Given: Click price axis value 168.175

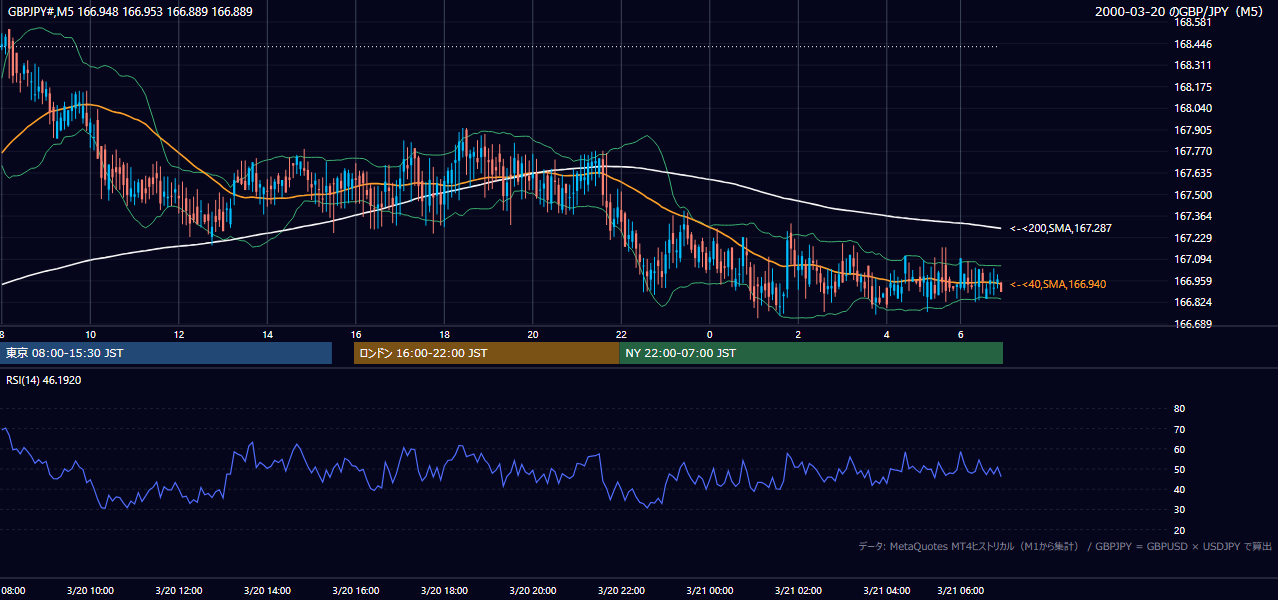Looking at the screenshot, I should [x=1192, y=87].
